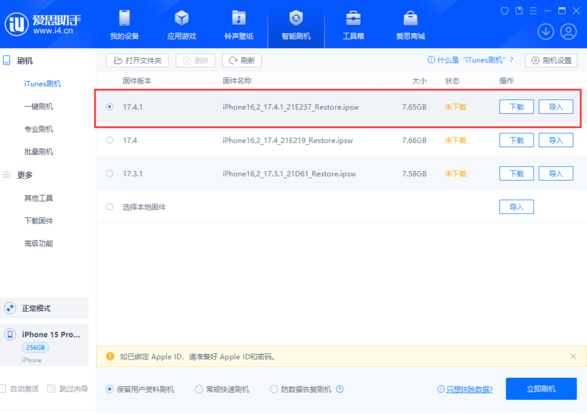
Task: Toggle the 自动激活 checkbox
Action: pos(2,389)
